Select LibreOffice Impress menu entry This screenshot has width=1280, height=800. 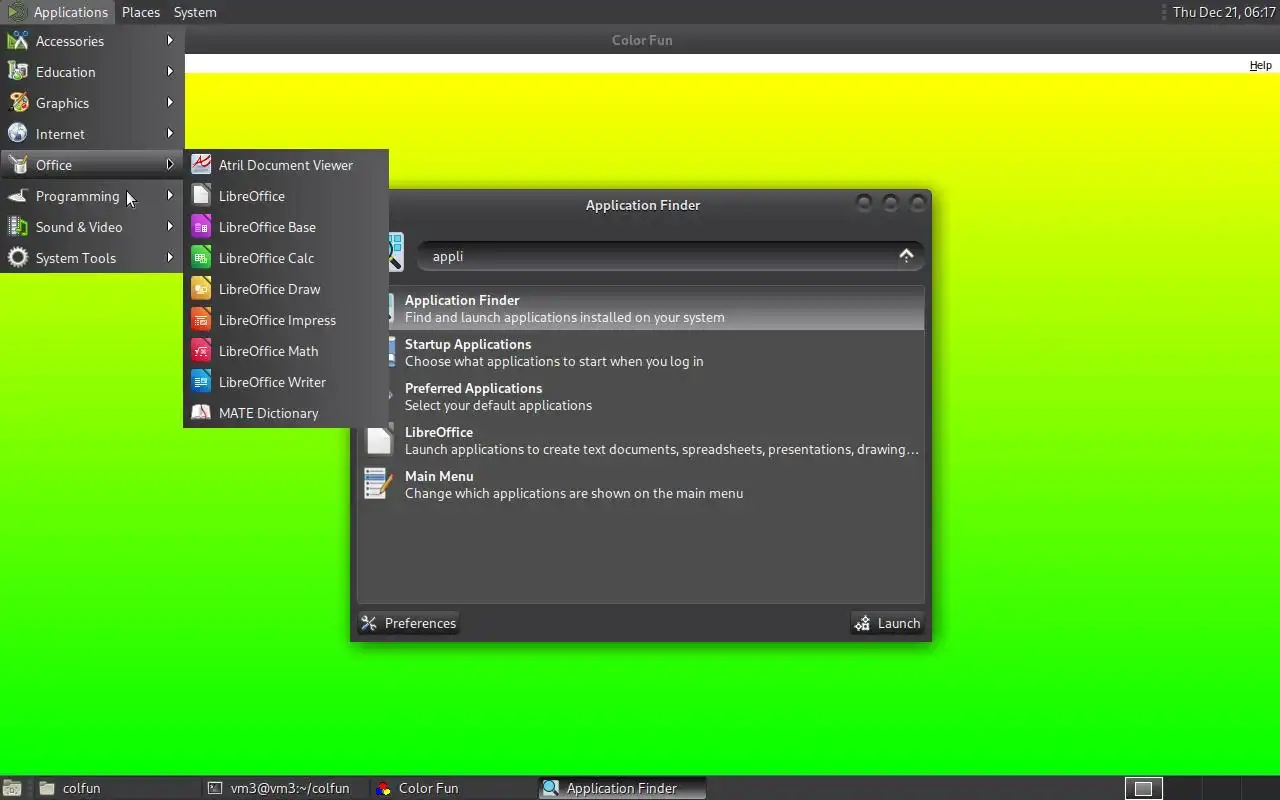click(x=286, y=320)
